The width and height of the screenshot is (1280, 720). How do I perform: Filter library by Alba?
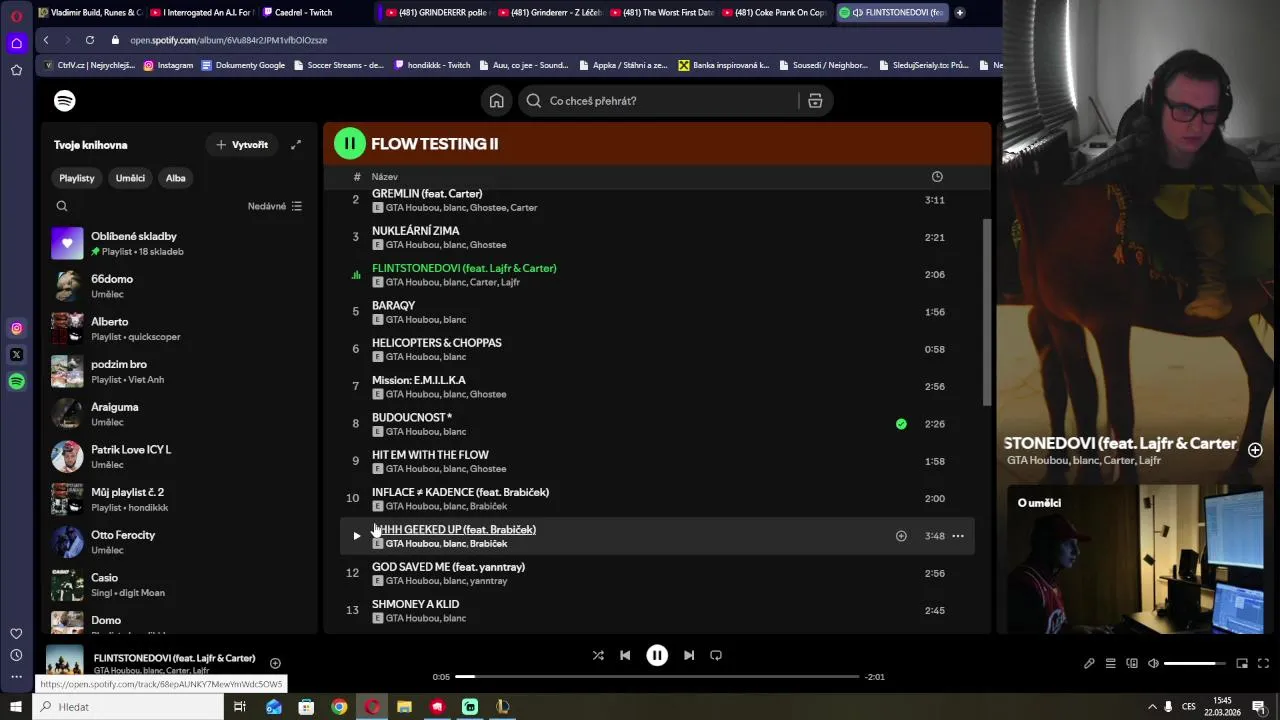tap(176, 178)
